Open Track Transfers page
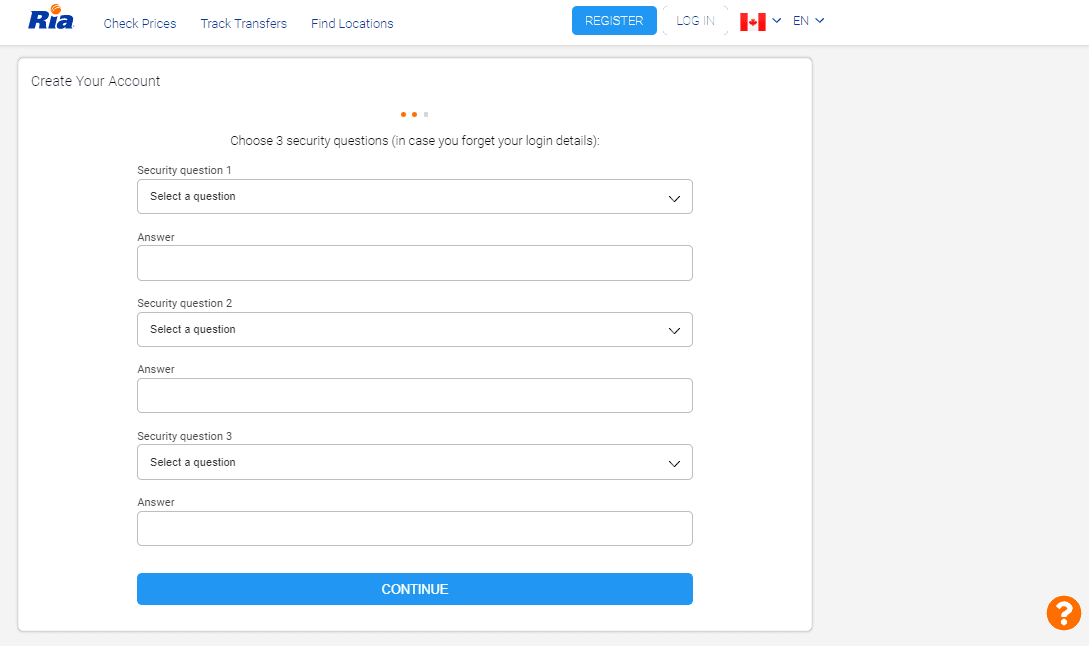 click(243, 24)
